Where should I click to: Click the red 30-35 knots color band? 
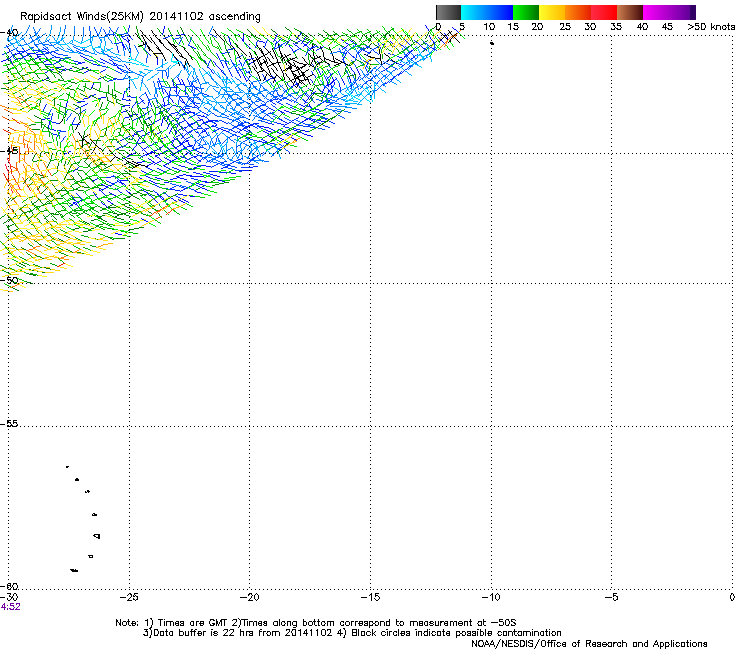tap(604, 12)
